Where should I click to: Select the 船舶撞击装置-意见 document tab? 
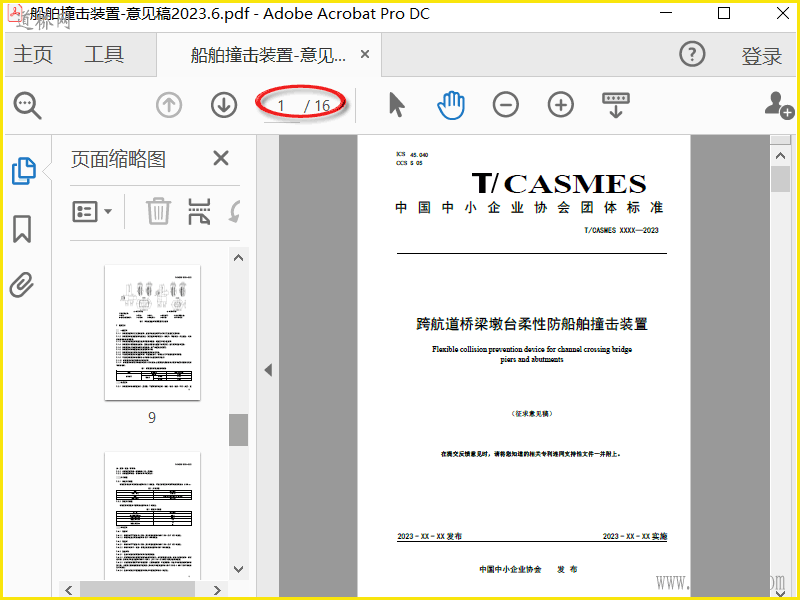click(x=268, y=55)
